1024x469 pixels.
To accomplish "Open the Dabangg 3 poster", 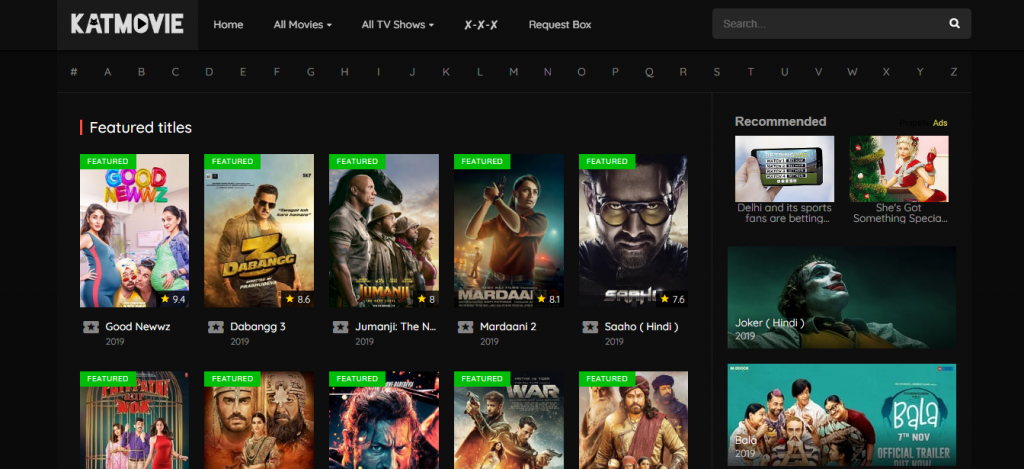I will point(259,231).
